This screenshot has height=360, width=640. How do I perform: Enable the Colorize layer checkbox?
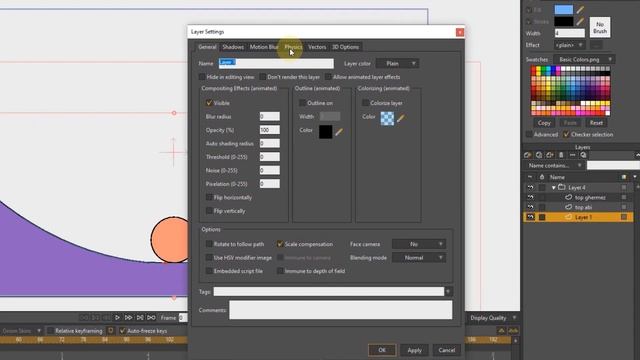click(366, 103)
